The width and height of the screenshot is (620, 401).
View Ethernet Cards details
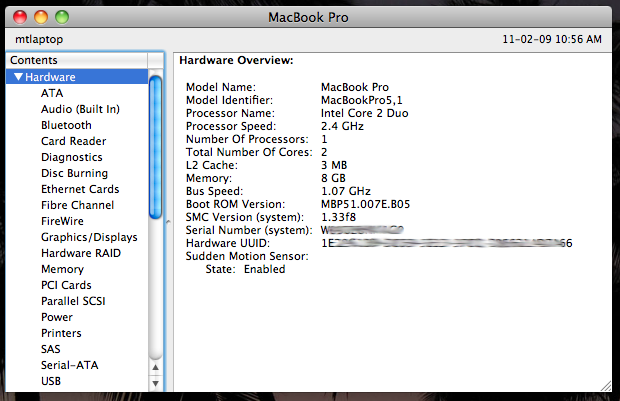80,189
